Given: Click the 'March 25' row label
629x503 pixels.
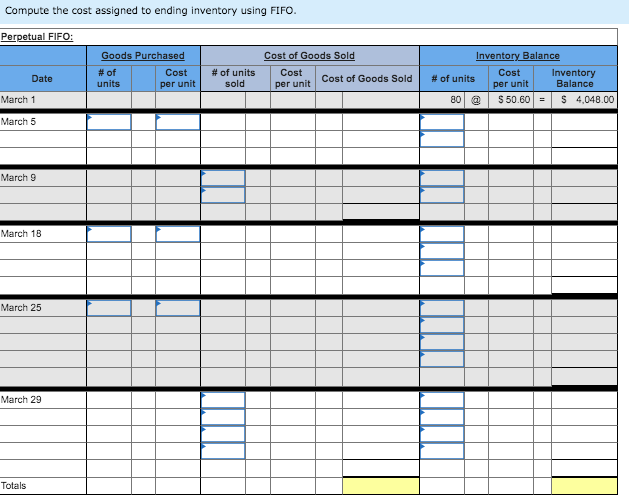Looking at the screenshot, I should click(x=21, y=308).
